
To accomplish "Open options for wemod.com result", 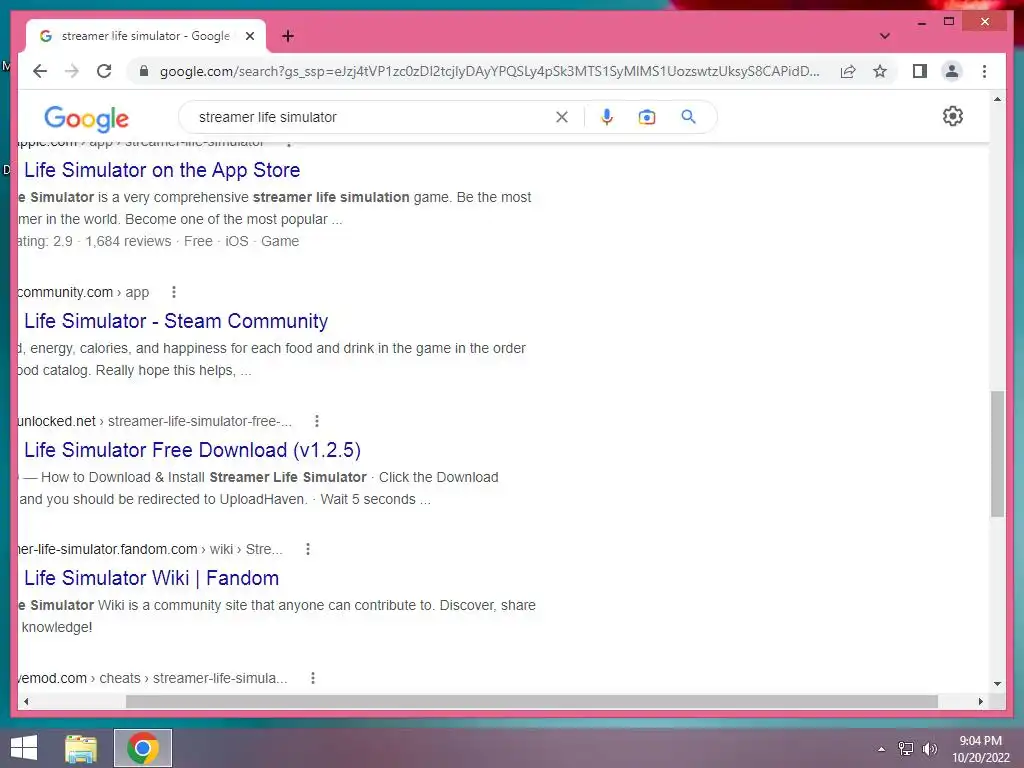I will pyautogui.click(x=313, y=678).
